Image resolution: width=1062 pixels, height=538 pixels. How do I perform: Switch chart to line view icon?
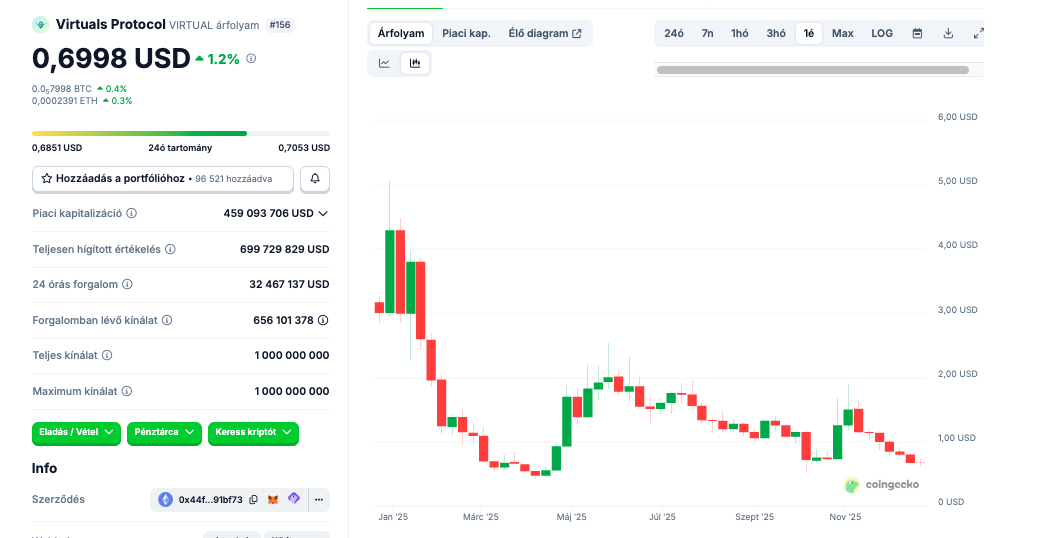(x=384, y=63)
